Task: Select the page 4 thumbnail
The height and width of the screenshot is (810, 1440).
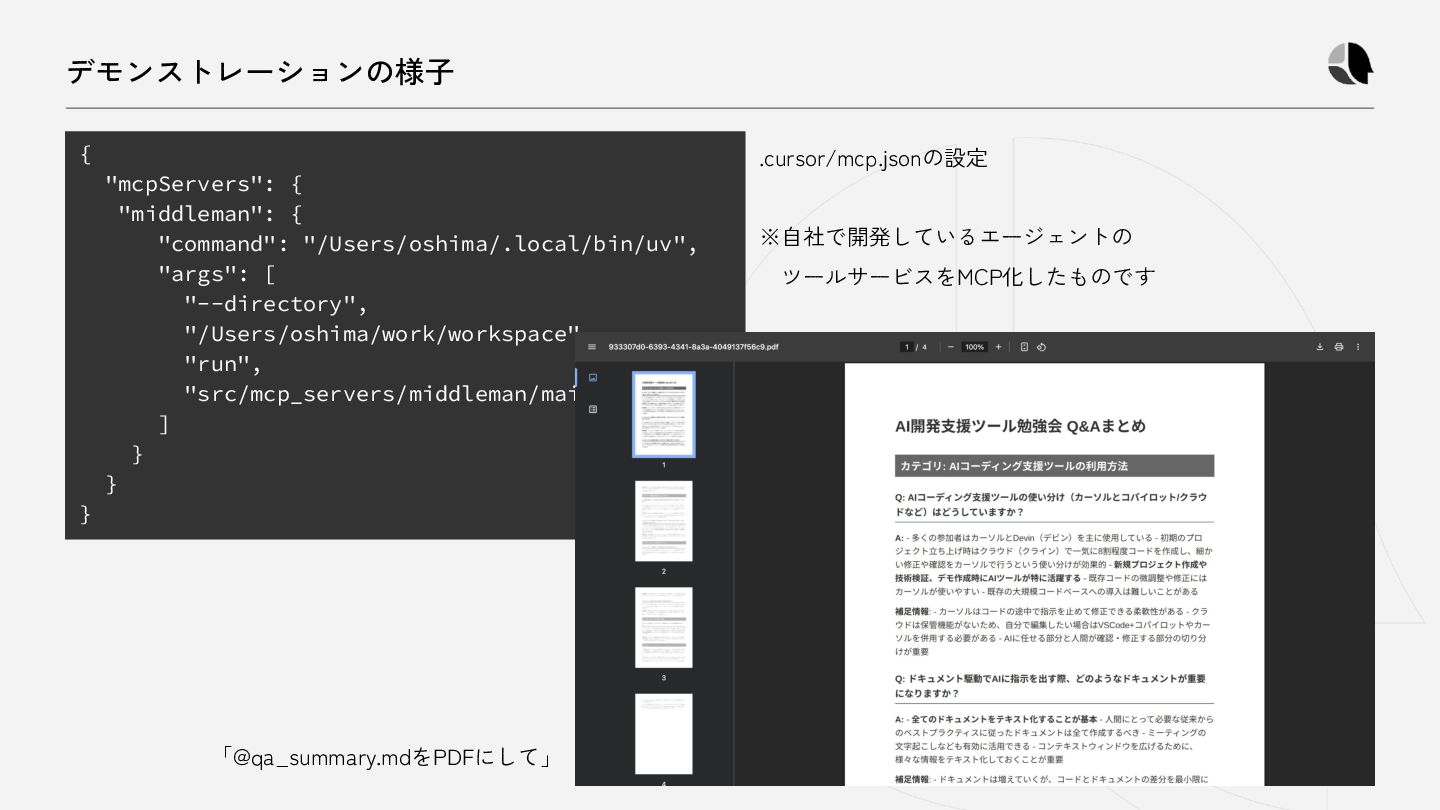Action: point(664,734)
